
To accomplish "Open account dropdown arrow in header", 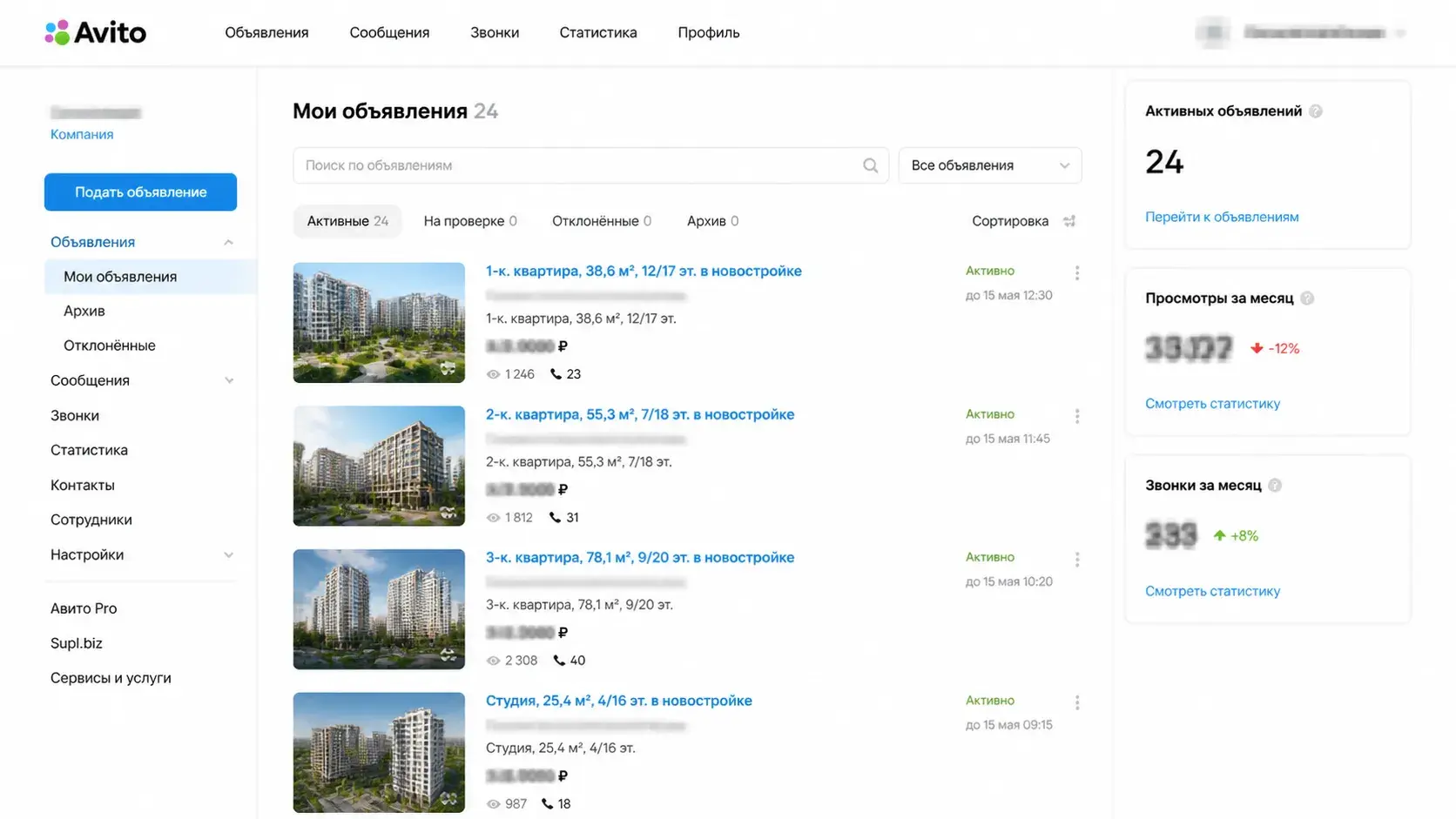I will click(1400, 33).
